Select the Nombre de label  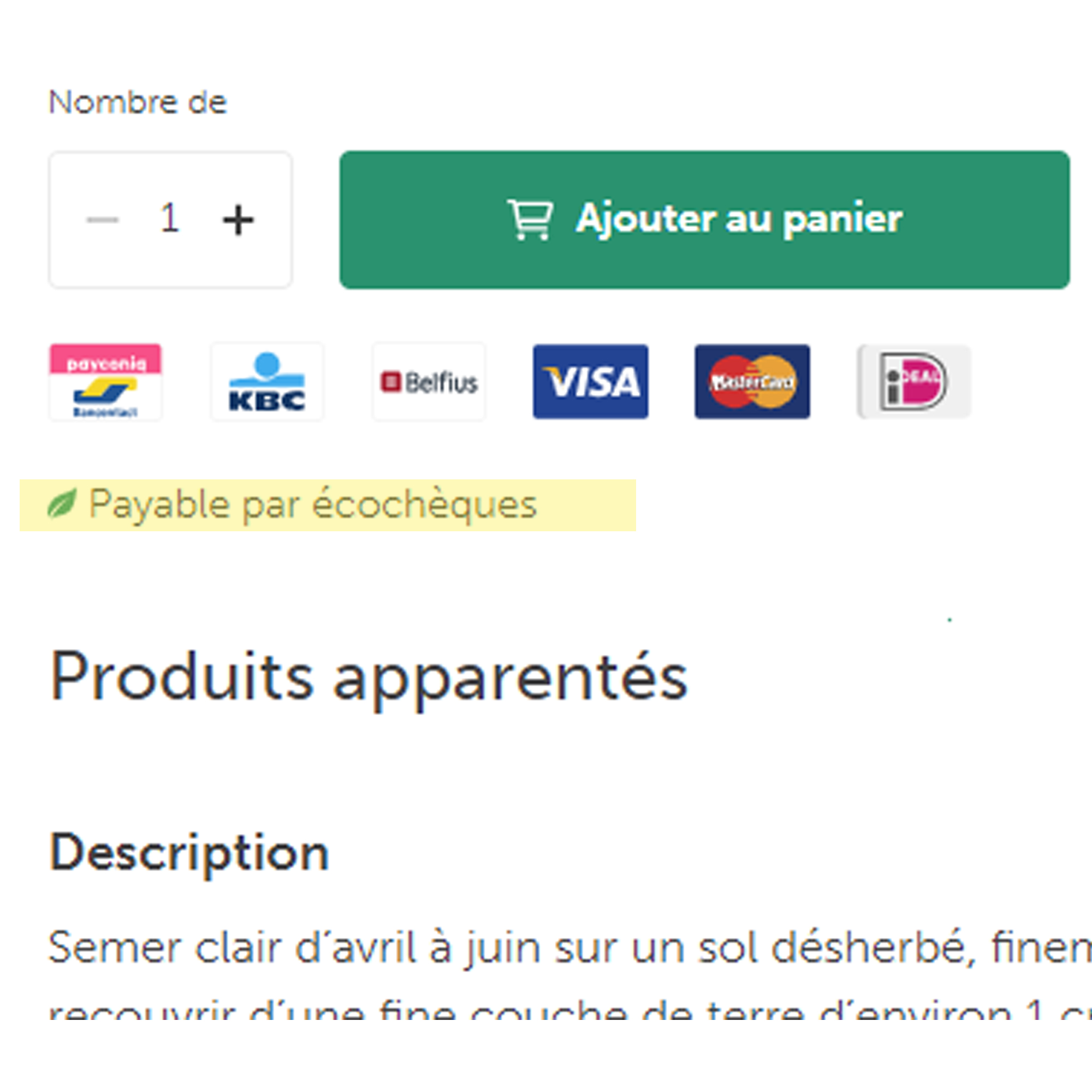point(138,100)
